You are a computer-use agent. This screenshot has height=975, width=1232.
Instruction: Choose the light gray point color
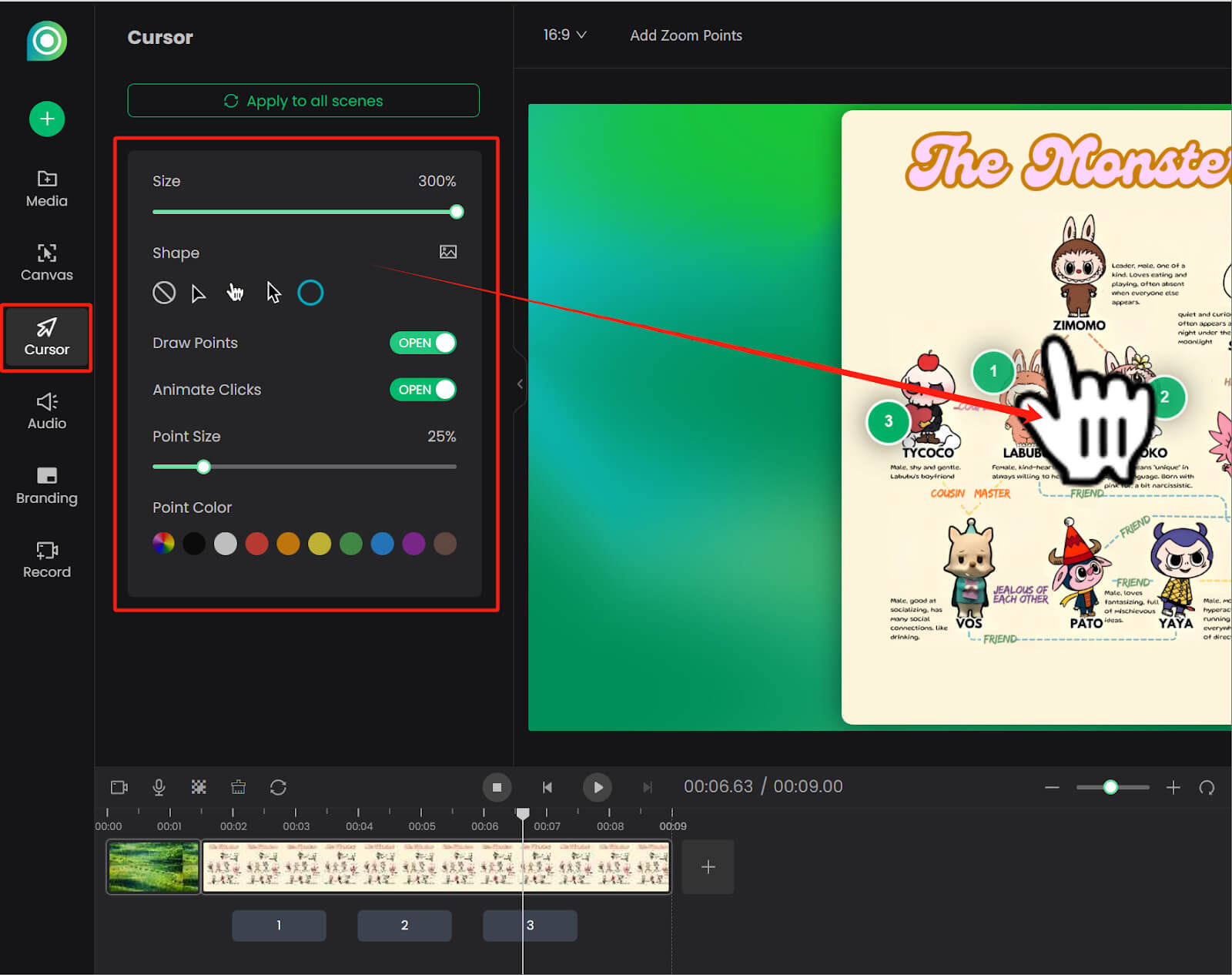tap(226, 544)
